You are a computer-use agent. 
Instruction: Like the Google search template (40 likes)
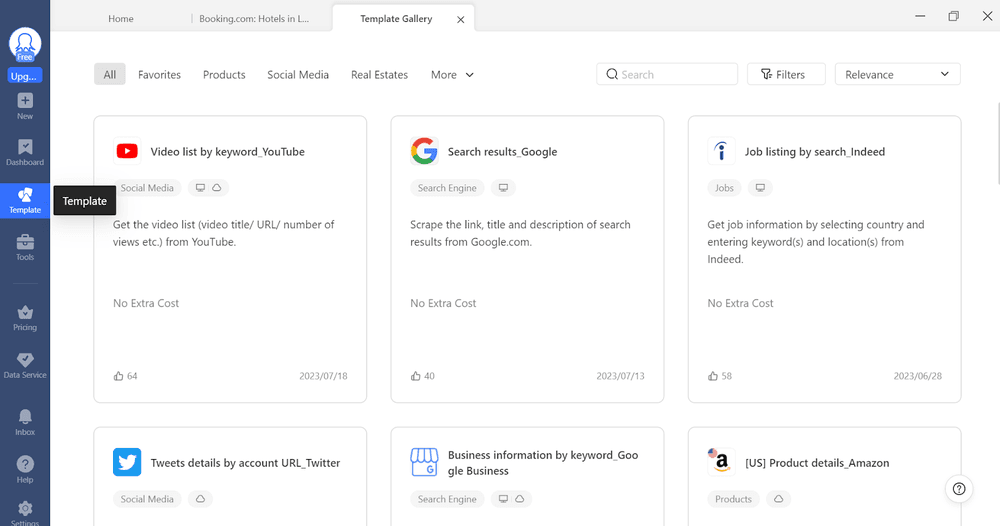click(416, 376)
